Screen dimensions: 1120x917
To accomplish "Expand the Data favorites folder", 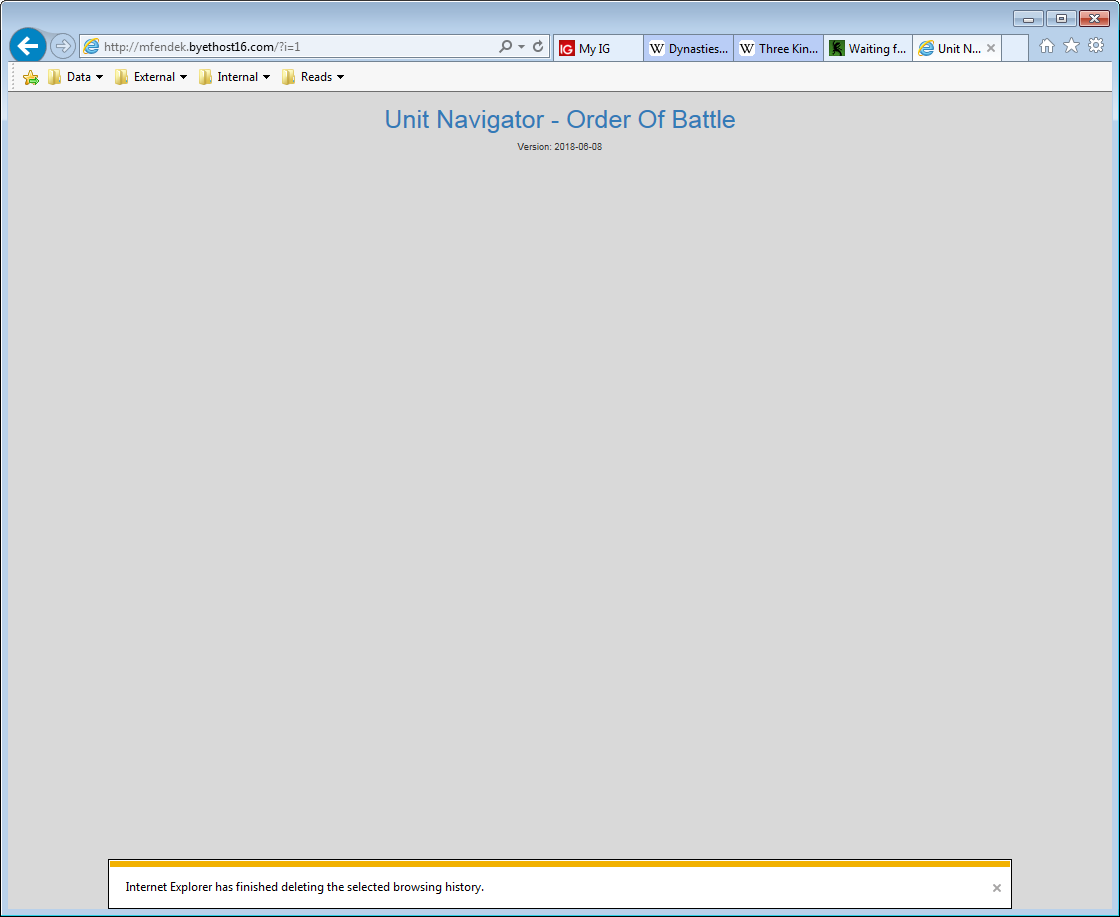I will (x=76, y=77).
